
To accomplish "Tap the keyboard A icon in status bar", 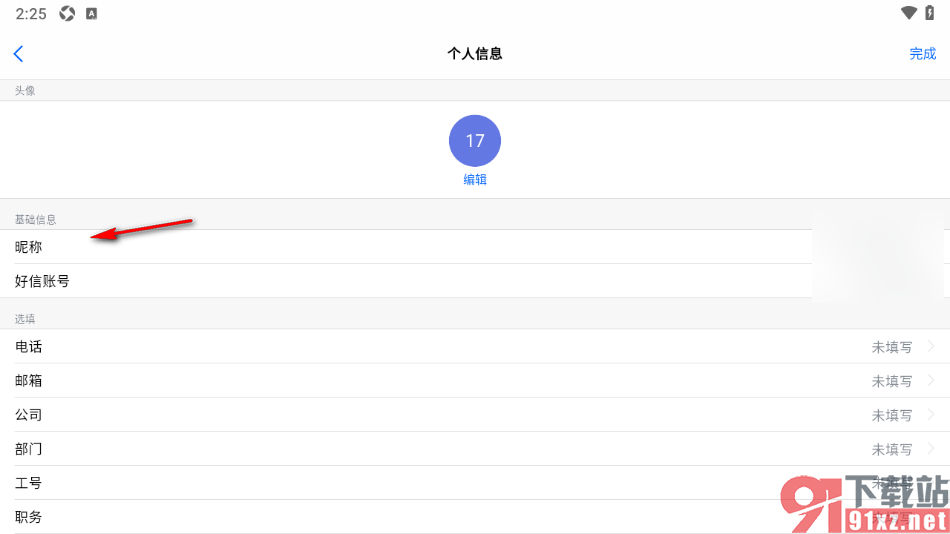I will coord(91,13).
